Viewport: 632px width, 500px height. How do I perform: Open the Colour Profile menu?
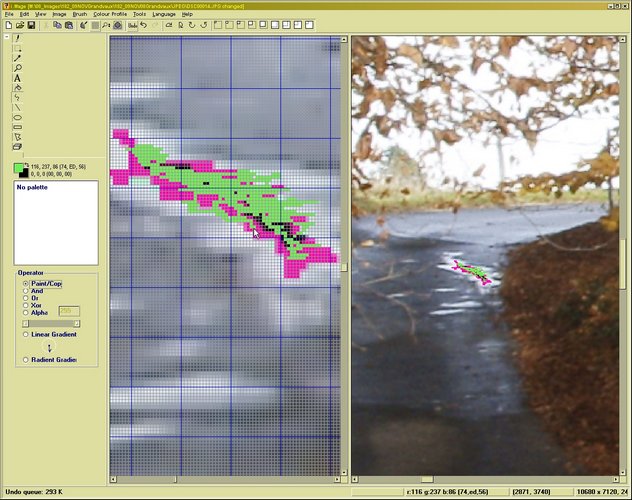click(110, 14)
